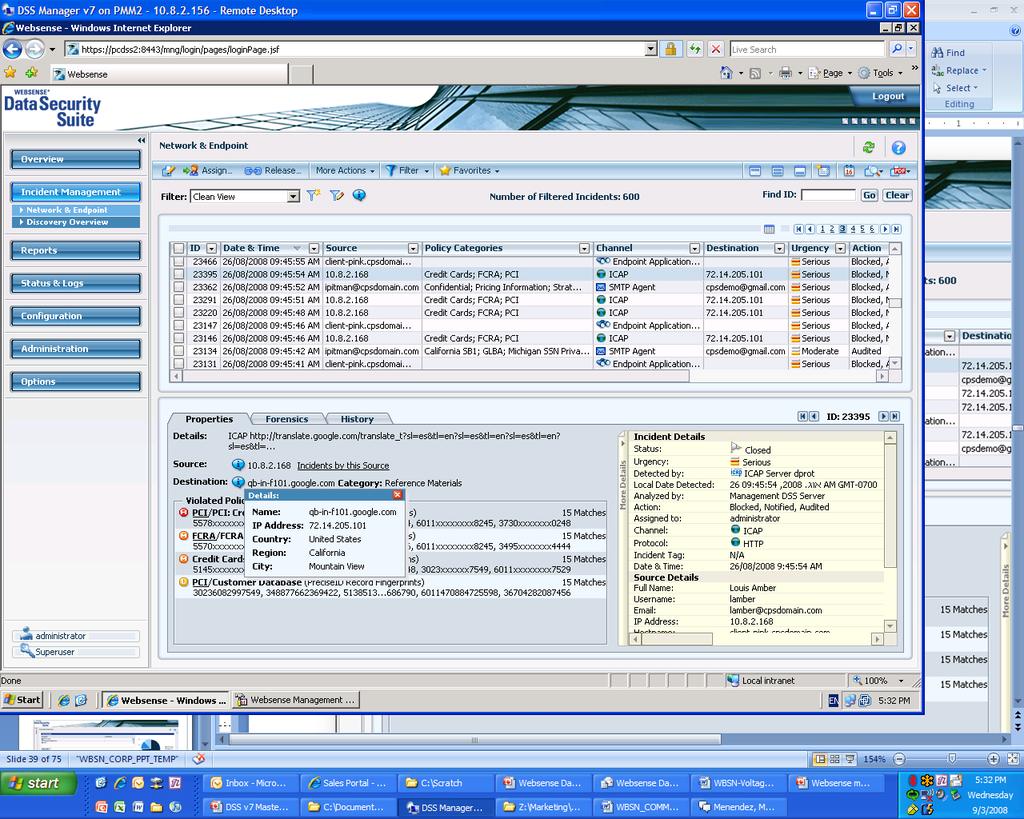Click the new filter funnel with star icon
Viewport: 1024px width, 819px height.
tap(313, 195)
